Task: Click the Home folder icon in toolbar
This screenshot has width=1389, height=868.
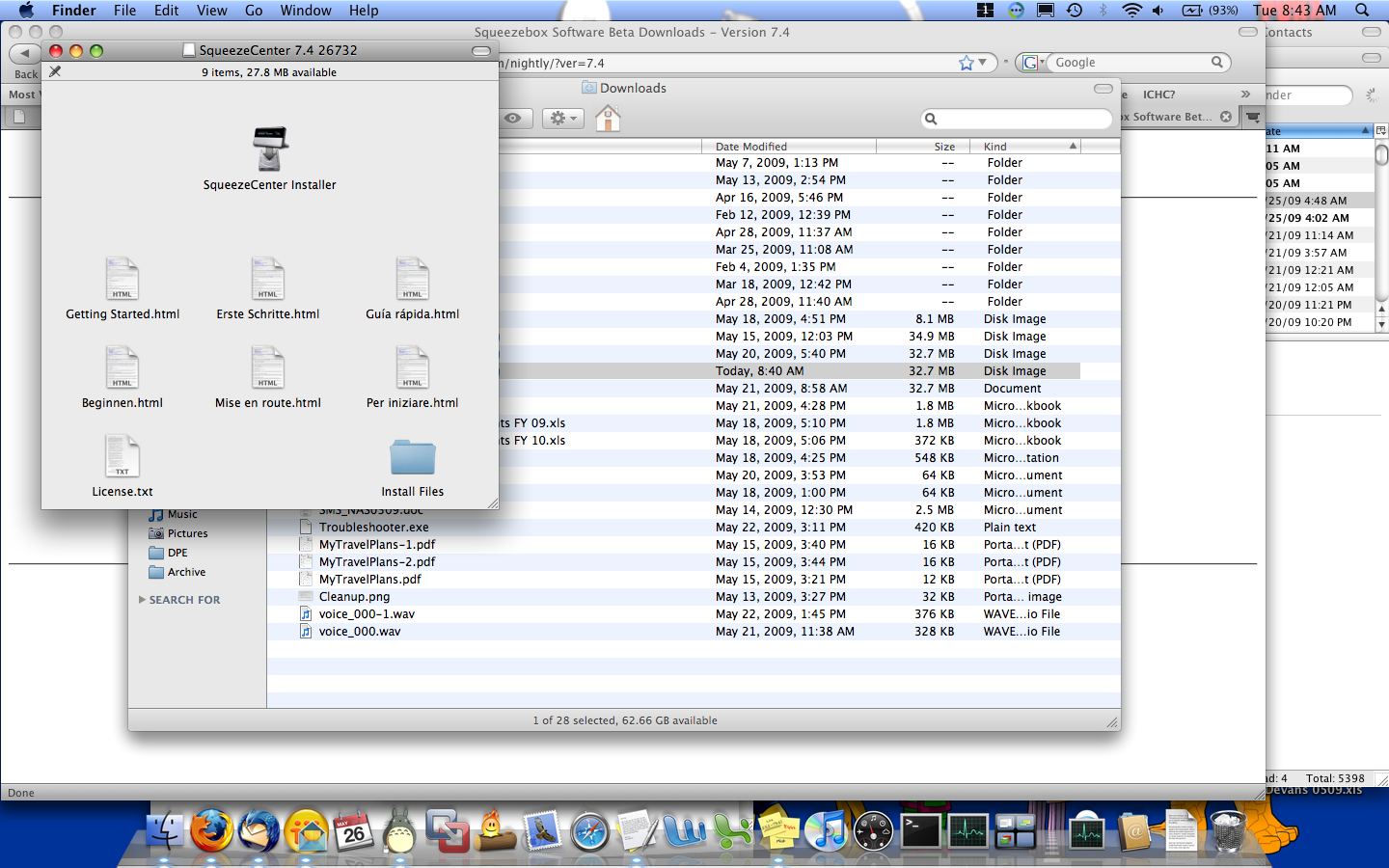Action: [608, 119]
